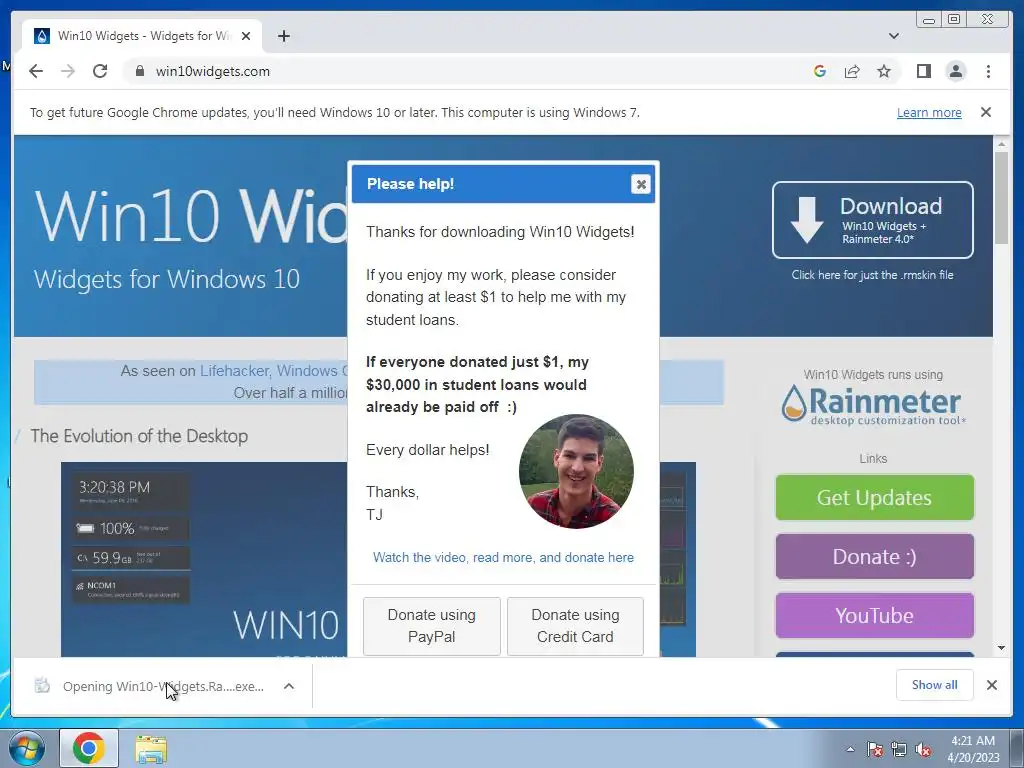
Task: Close the Please help! dialog
Action: pyautogui.click(x=641, y=184)
